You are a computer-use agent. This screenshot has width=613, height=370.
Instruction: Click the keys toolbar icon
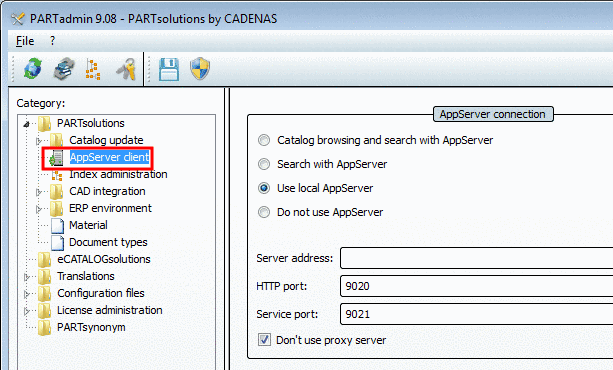[x=126, y=69]
